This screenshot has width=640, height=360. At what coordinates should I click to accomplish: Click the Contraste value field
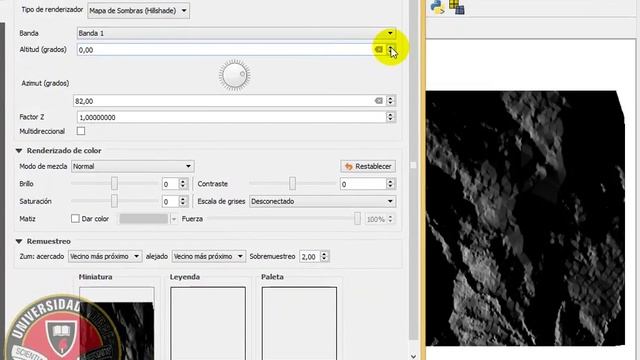[x=363, y=184]
